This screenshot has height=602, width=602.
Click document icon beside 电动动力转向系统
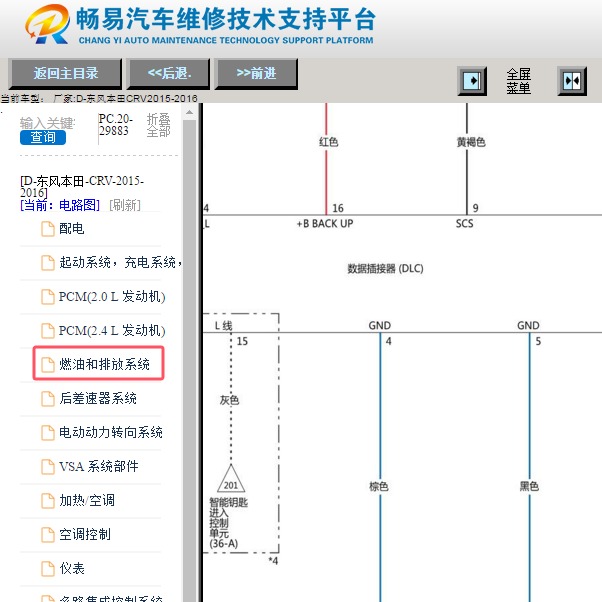pos(48,433)
